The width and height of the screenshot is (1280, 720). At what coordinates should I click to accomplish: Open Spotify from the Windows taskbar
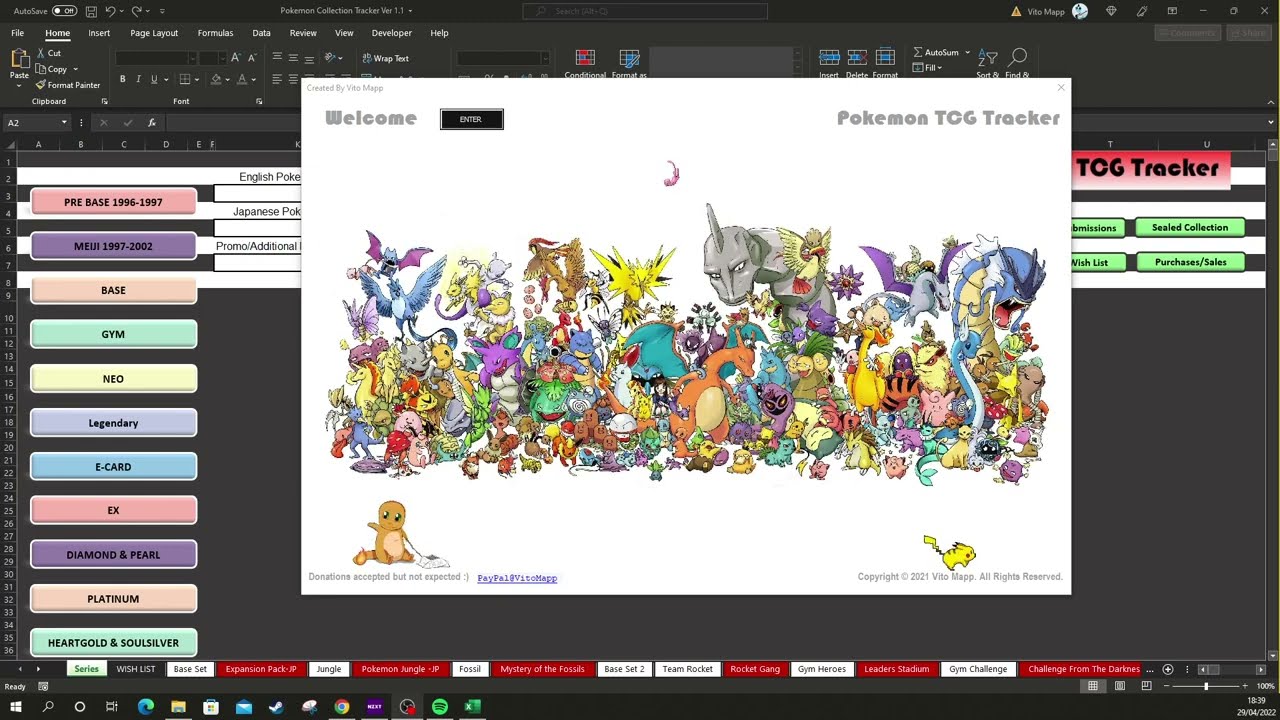coord(440,707)
